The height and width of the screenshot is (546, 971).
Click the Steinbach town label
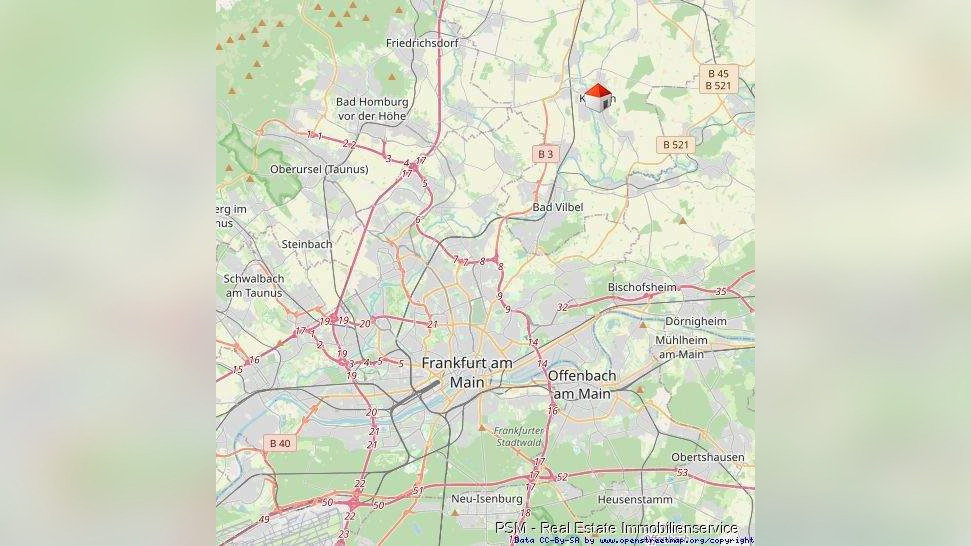(307, 244)
